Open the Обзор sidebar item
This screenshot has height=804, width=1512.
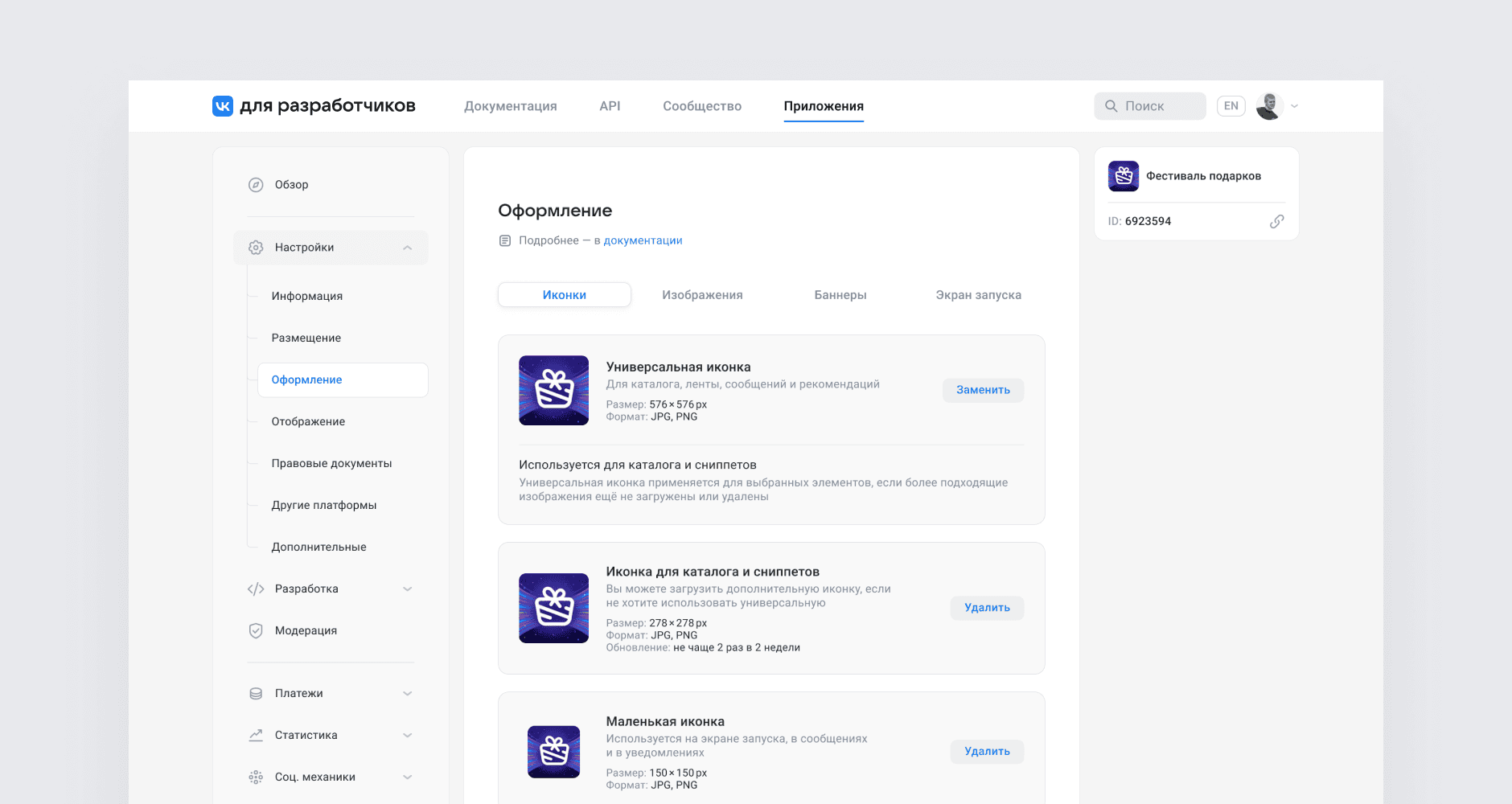click(291, 185)
